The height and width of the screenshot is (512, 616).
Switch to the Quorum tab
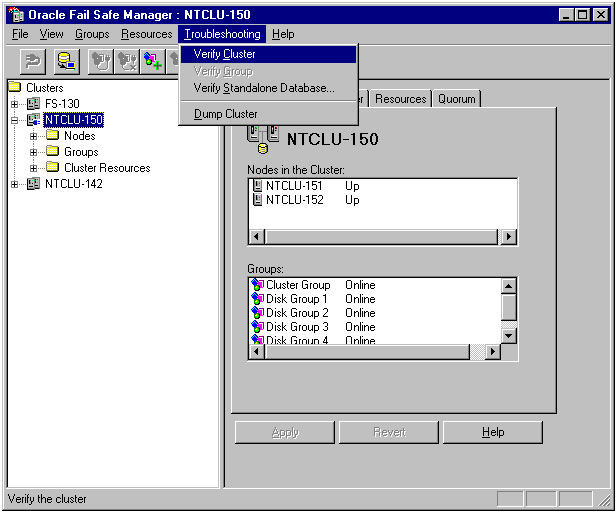click(456, 99)
